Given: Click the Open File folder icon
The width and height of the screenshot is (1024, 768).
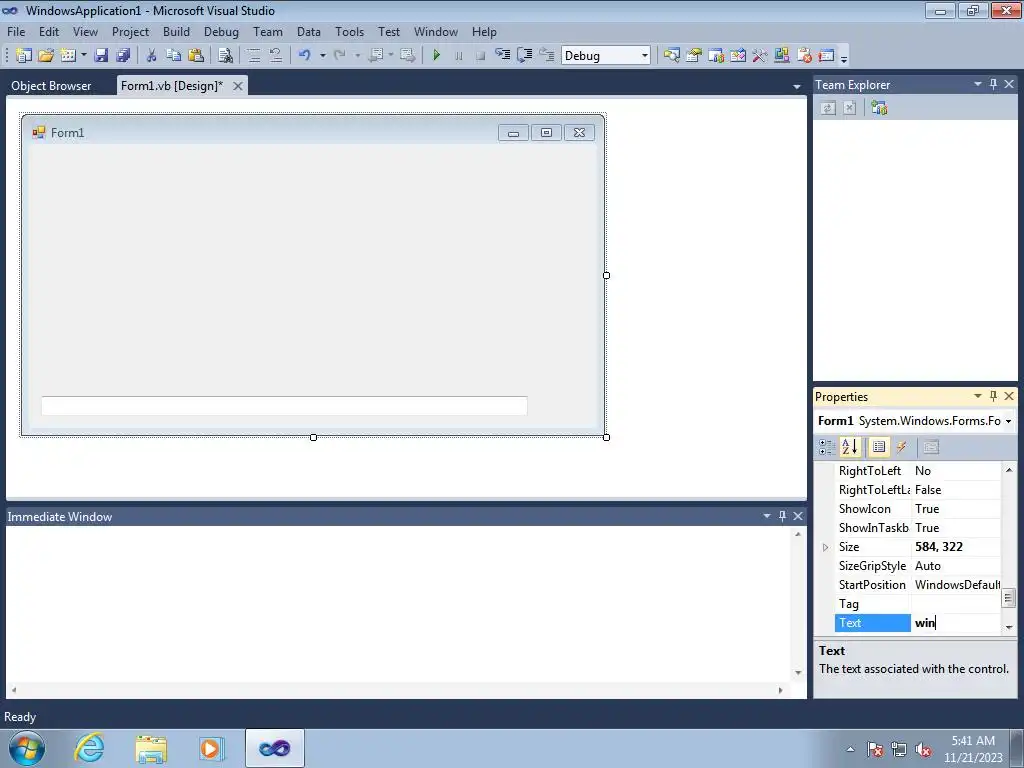Looking at the screenshot, I should click(46, 56).
